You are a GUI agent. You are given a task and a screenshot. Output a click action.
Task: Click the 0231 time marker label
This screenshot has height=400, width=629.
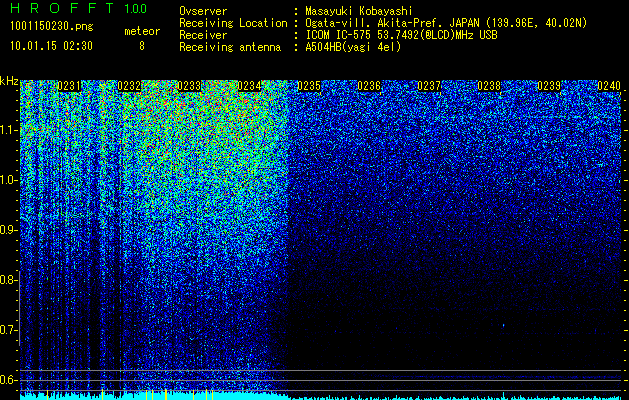pyautogui.click(x=69, y=86)
